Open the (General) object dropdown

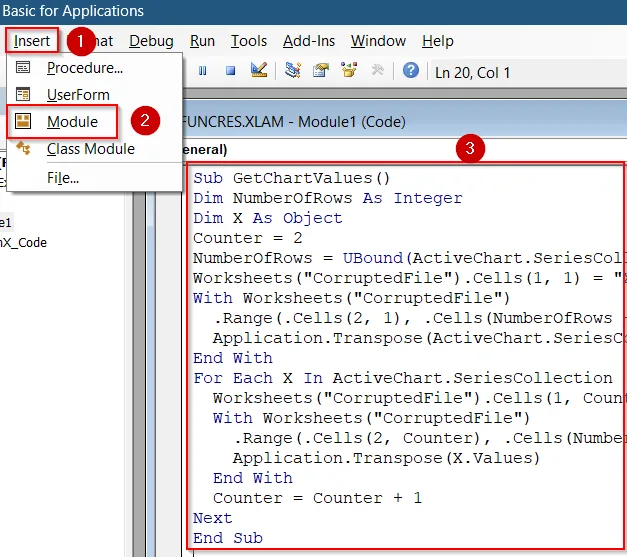click(x=404, y=150)
